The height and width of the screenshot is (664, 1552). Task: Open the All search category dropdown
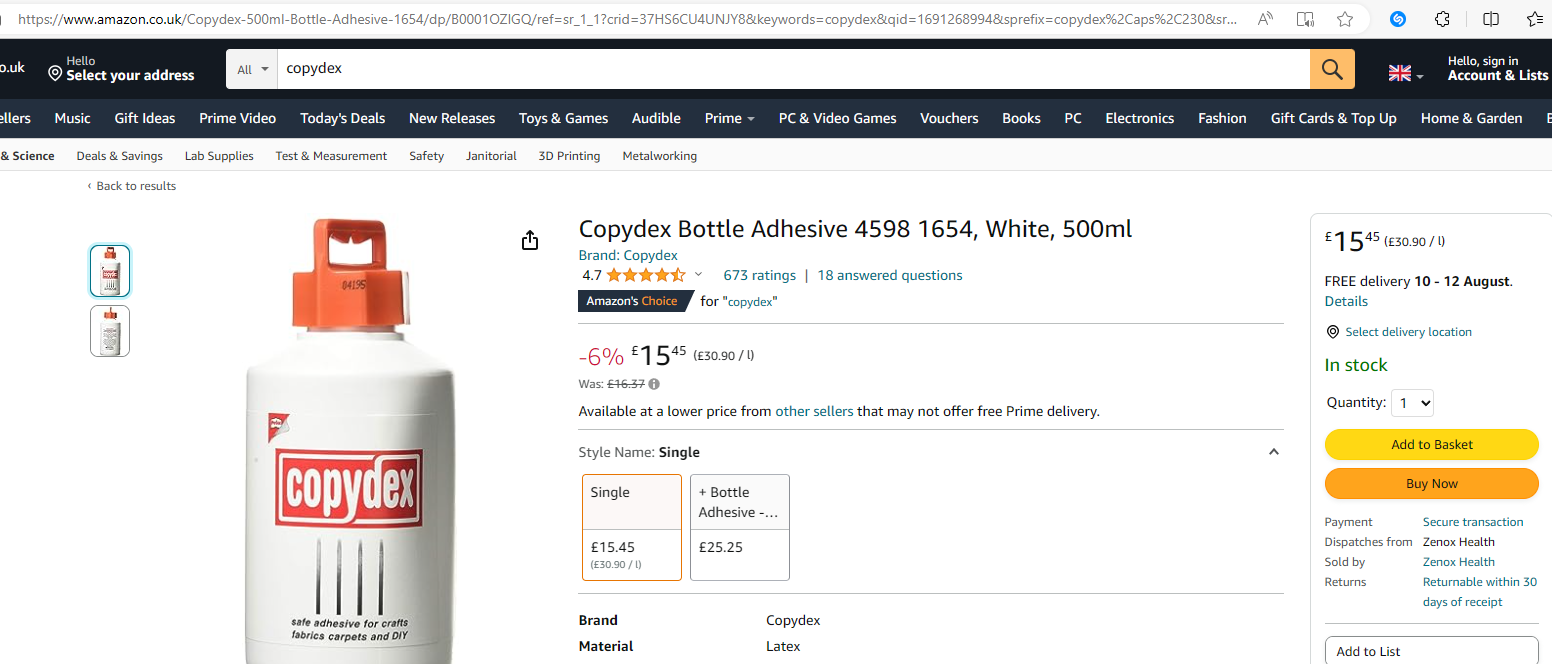[252, 69]
